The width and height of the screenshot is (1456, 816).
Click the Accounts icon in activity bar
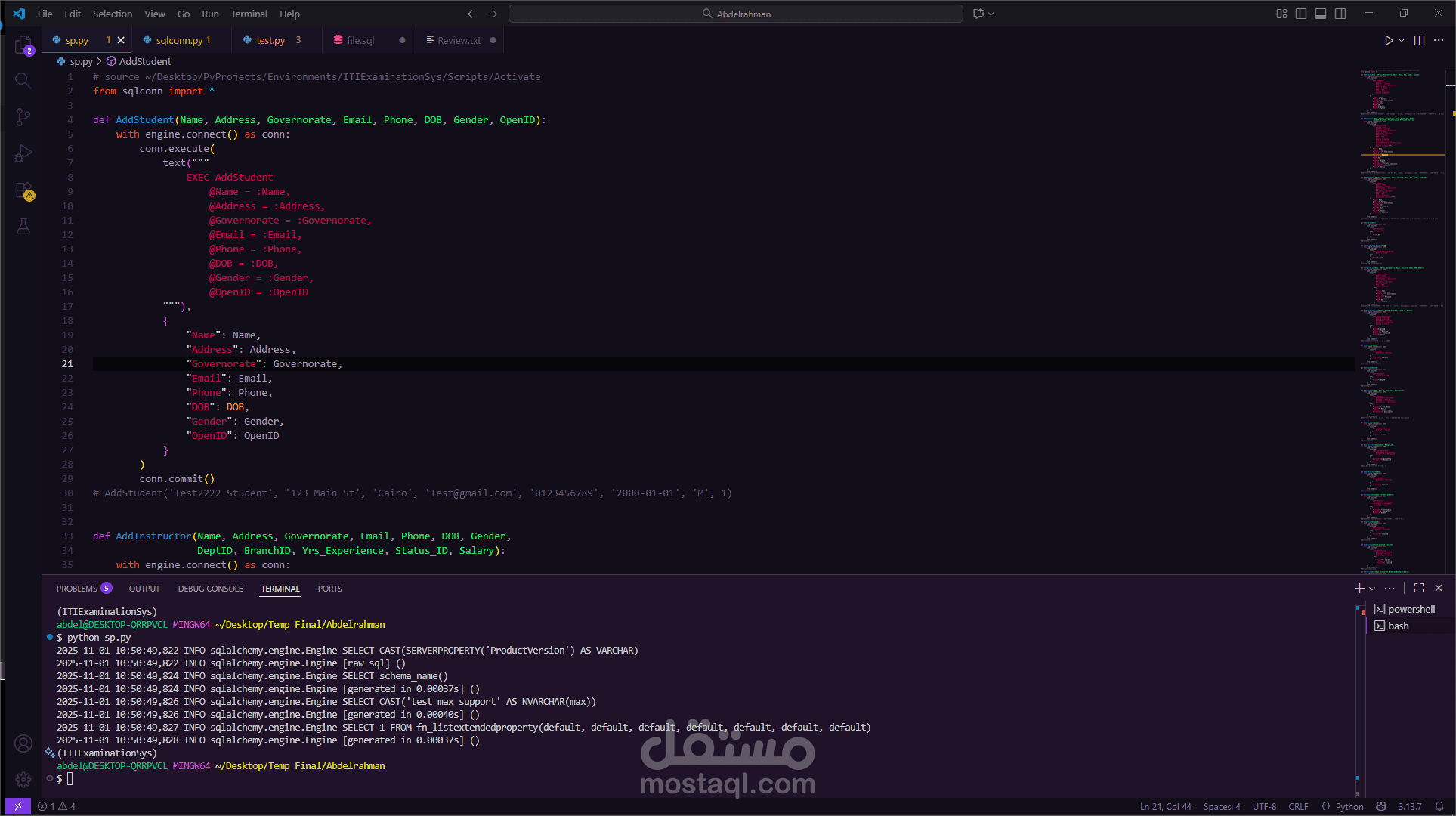click(23, 743)
